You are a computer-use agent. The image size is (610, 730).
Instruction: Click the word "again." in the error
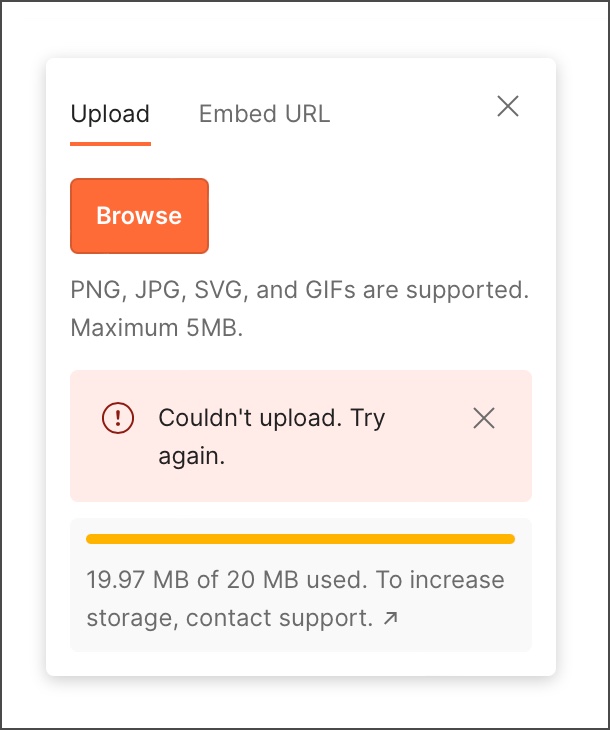192,456
